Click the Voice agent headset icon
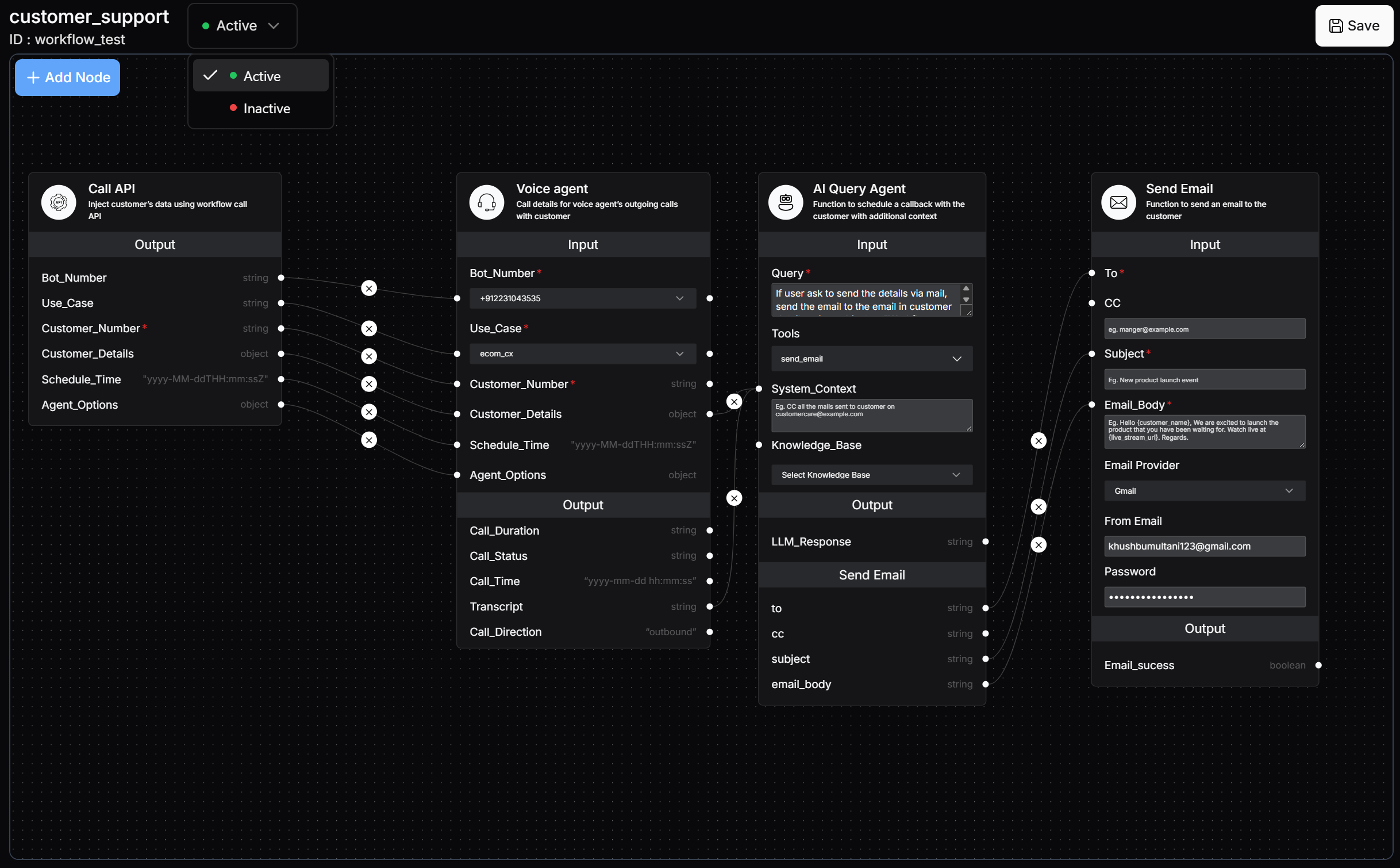The width and height of the screenshot is (1400, 868). [x=486, y=202]
